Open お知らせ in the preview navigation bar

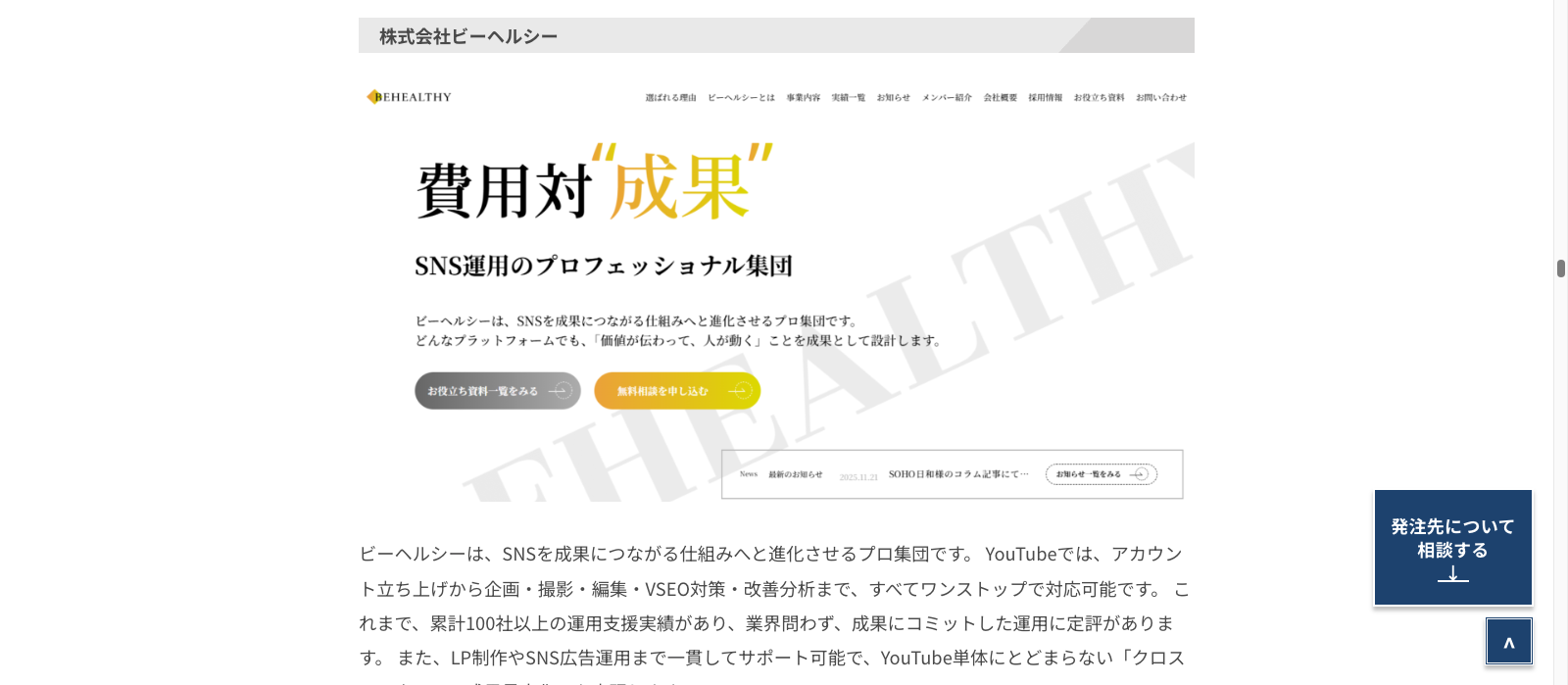coord(893,98)
